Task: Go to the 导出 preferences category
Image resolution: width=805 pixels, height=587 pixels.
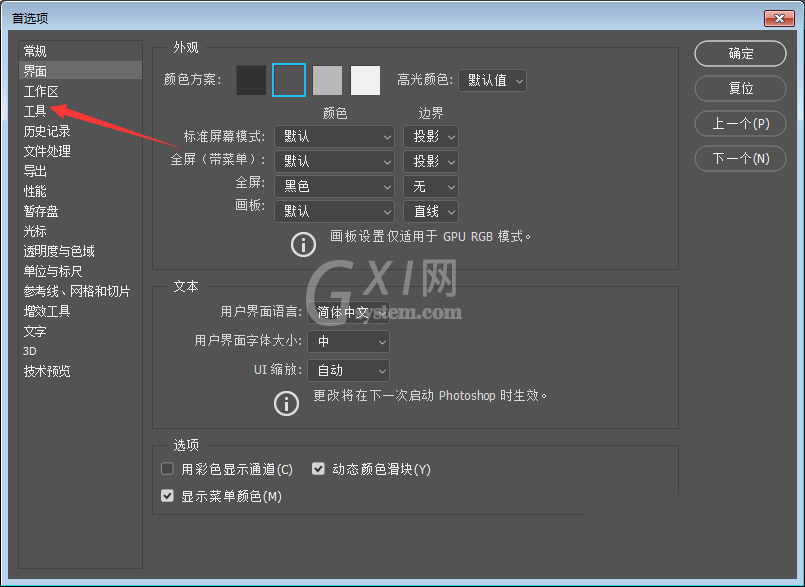Action: 81,171
